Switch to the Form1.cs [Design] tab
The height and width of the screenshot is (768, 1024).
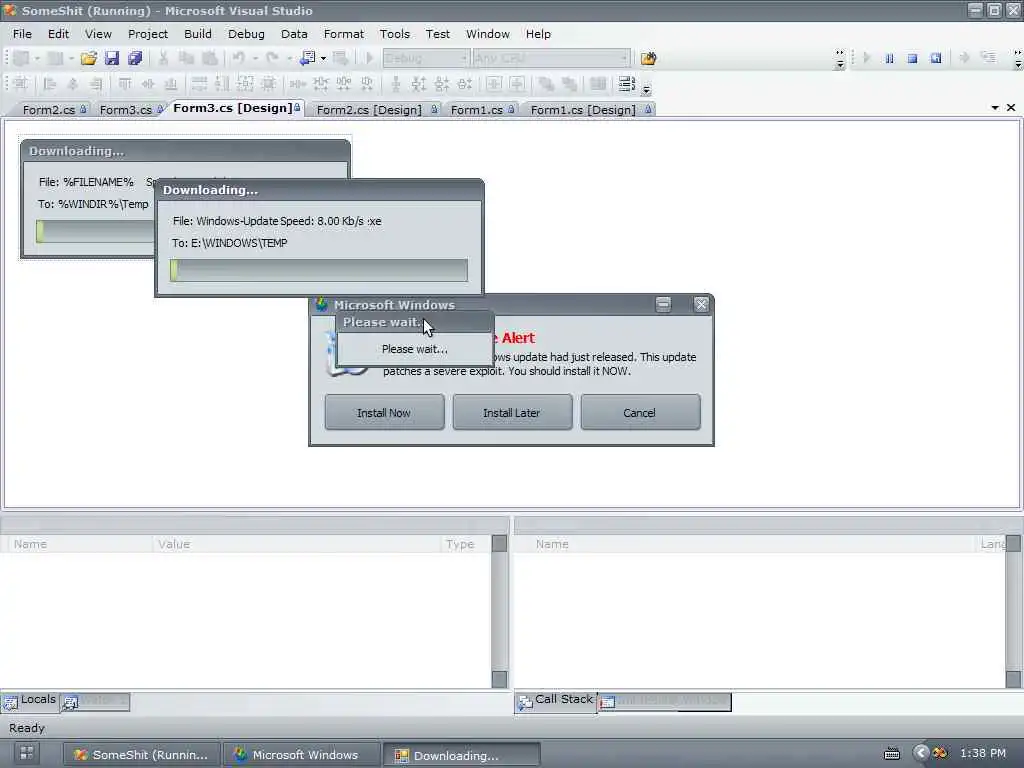[590, 110]
